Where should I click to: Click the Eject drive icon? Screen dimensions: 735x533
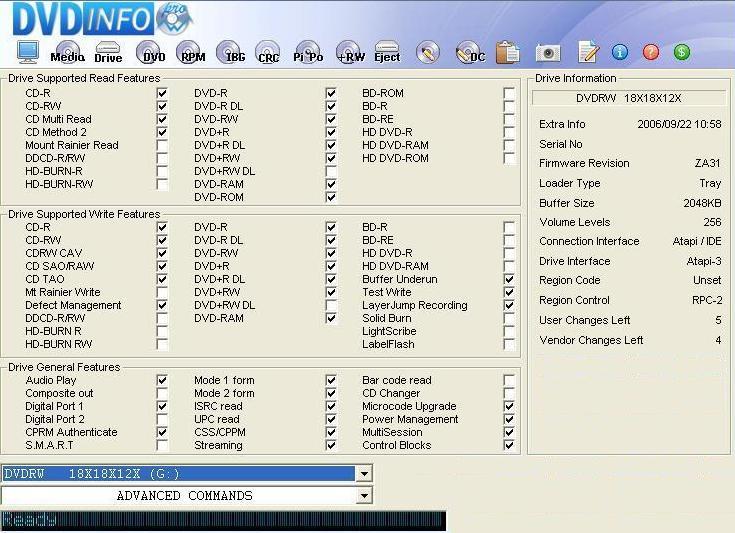pos(387,52)
